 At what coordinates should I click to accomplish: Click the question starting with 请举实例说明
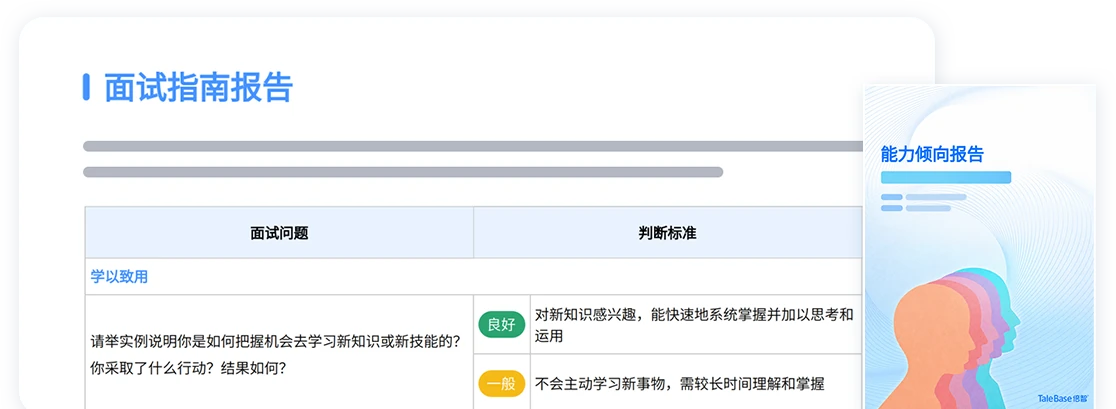click(x=275, y=341)
